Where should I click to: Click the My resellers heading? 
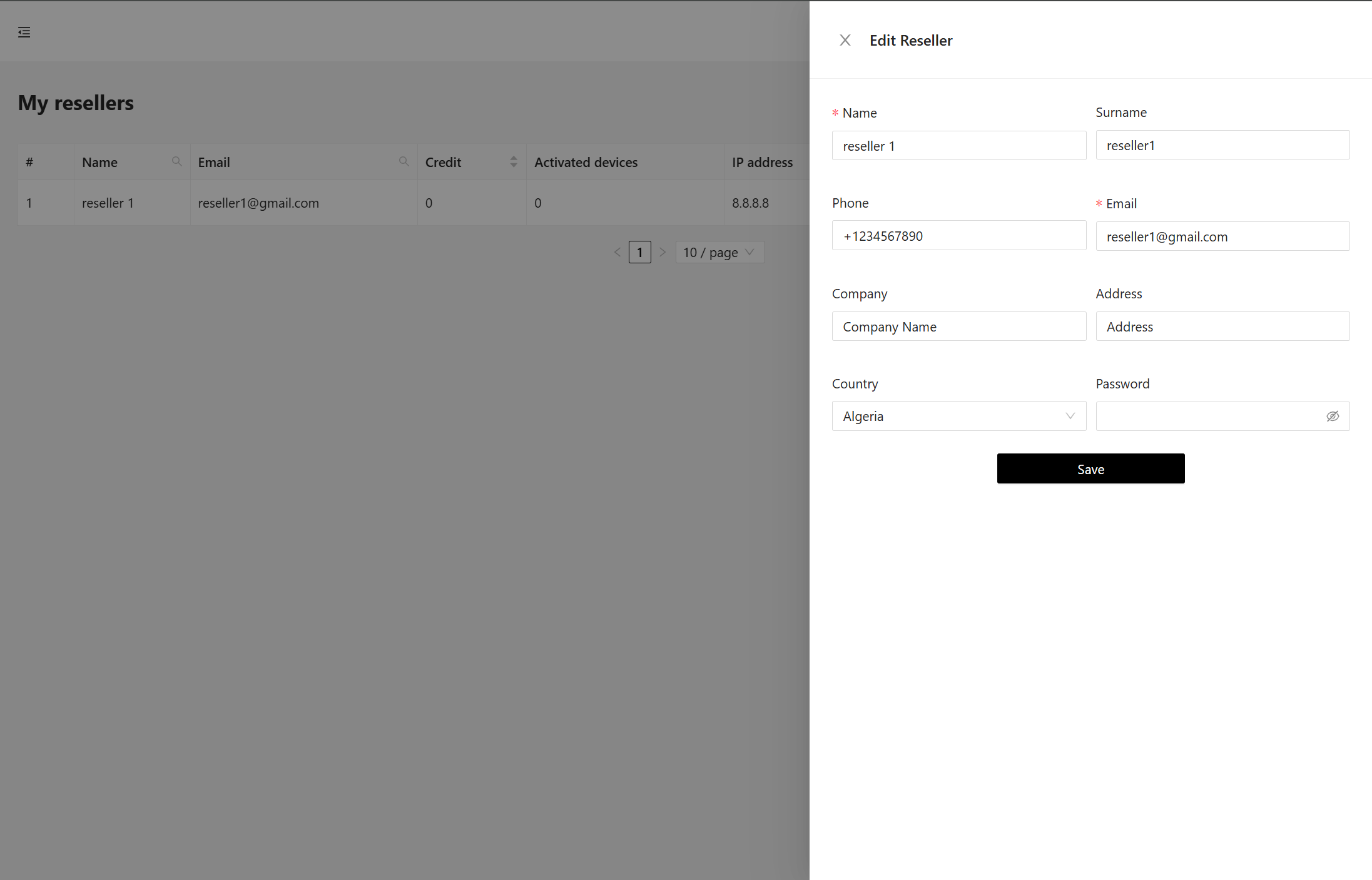(x=76, y=103)
